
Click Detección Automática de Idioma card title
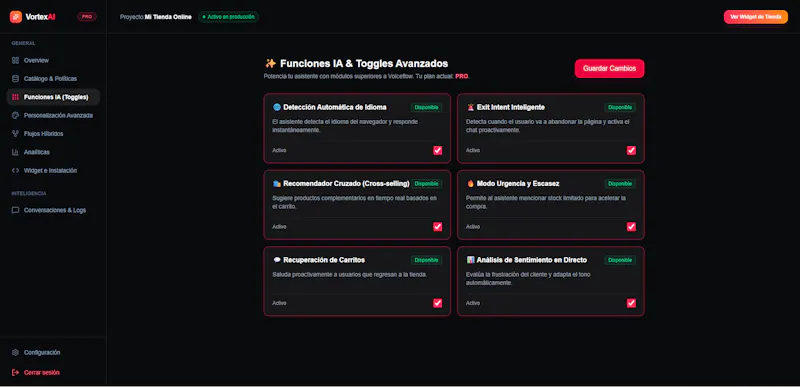[335, 107]
